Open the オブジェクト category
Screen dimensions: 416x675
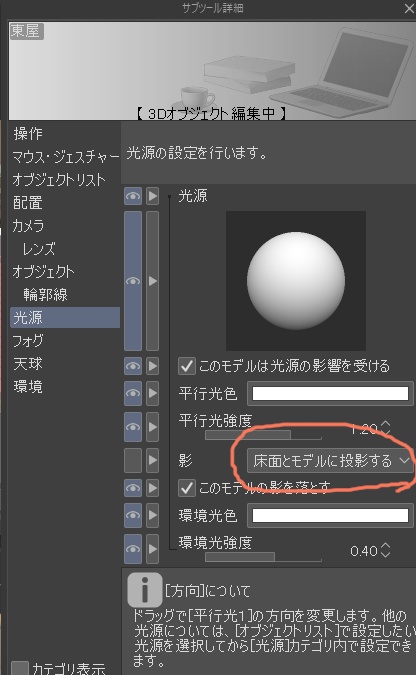click(43, 272)
